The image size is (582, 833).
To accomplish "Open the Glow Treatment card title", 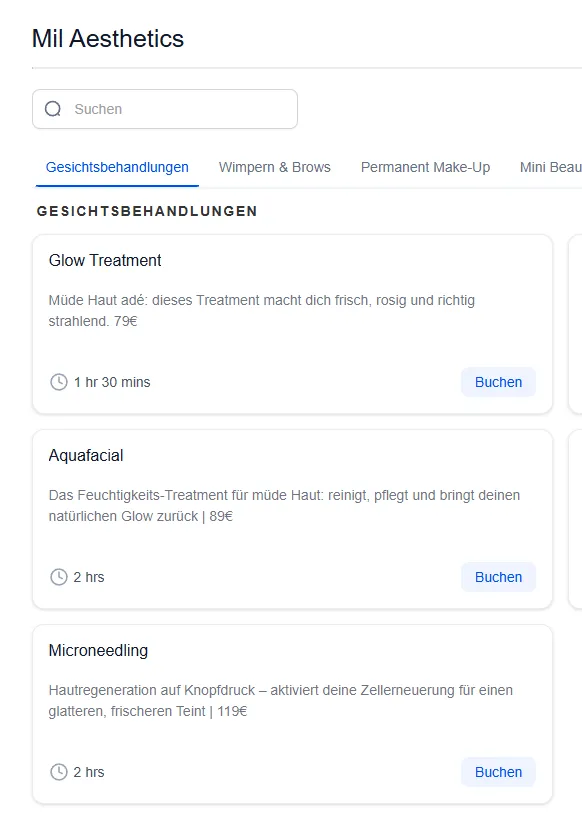I will tap(105, 260).
